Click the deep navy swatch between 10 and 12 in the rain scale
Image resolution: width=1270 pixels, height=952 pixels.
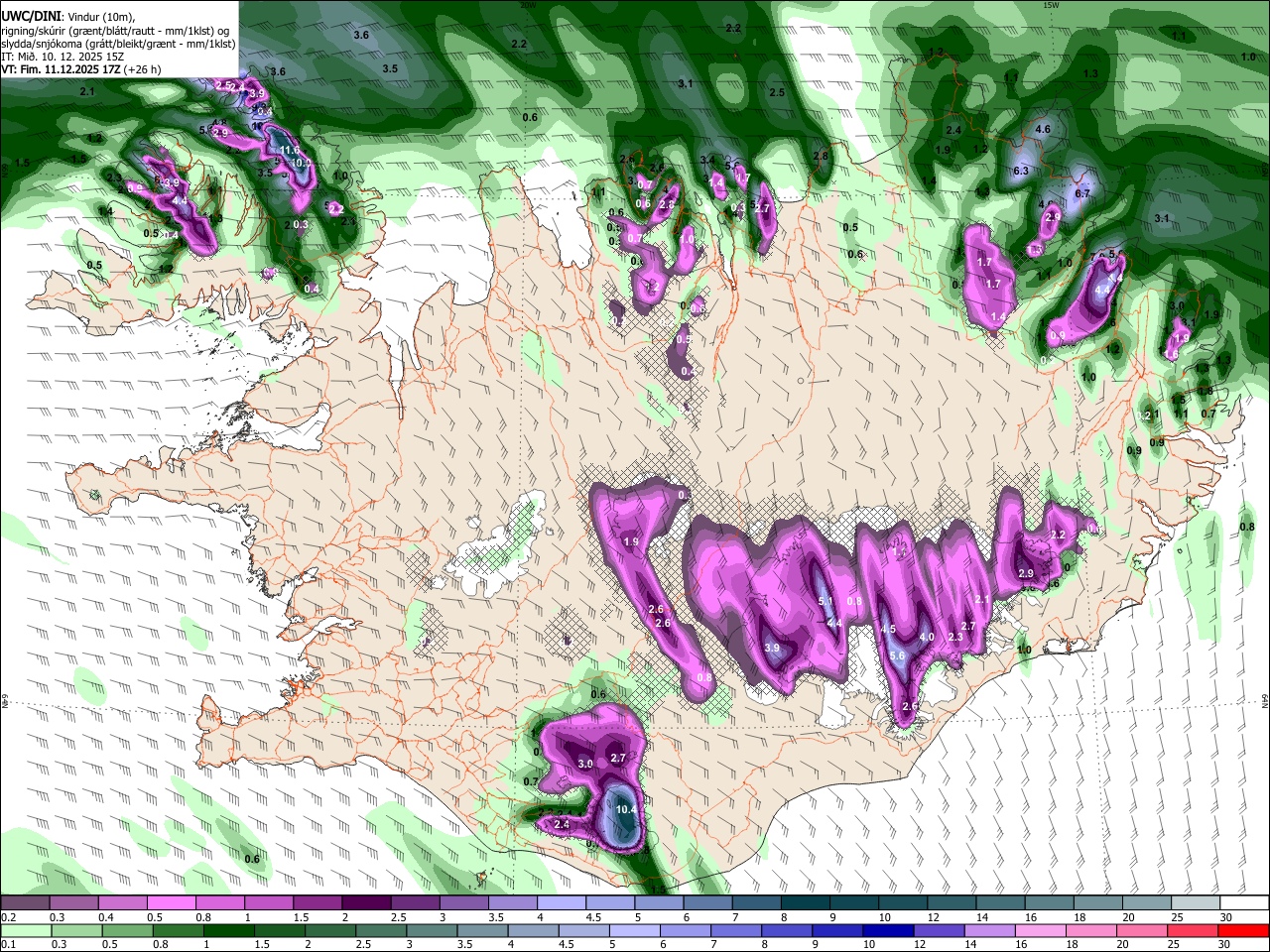click(888, 930)
